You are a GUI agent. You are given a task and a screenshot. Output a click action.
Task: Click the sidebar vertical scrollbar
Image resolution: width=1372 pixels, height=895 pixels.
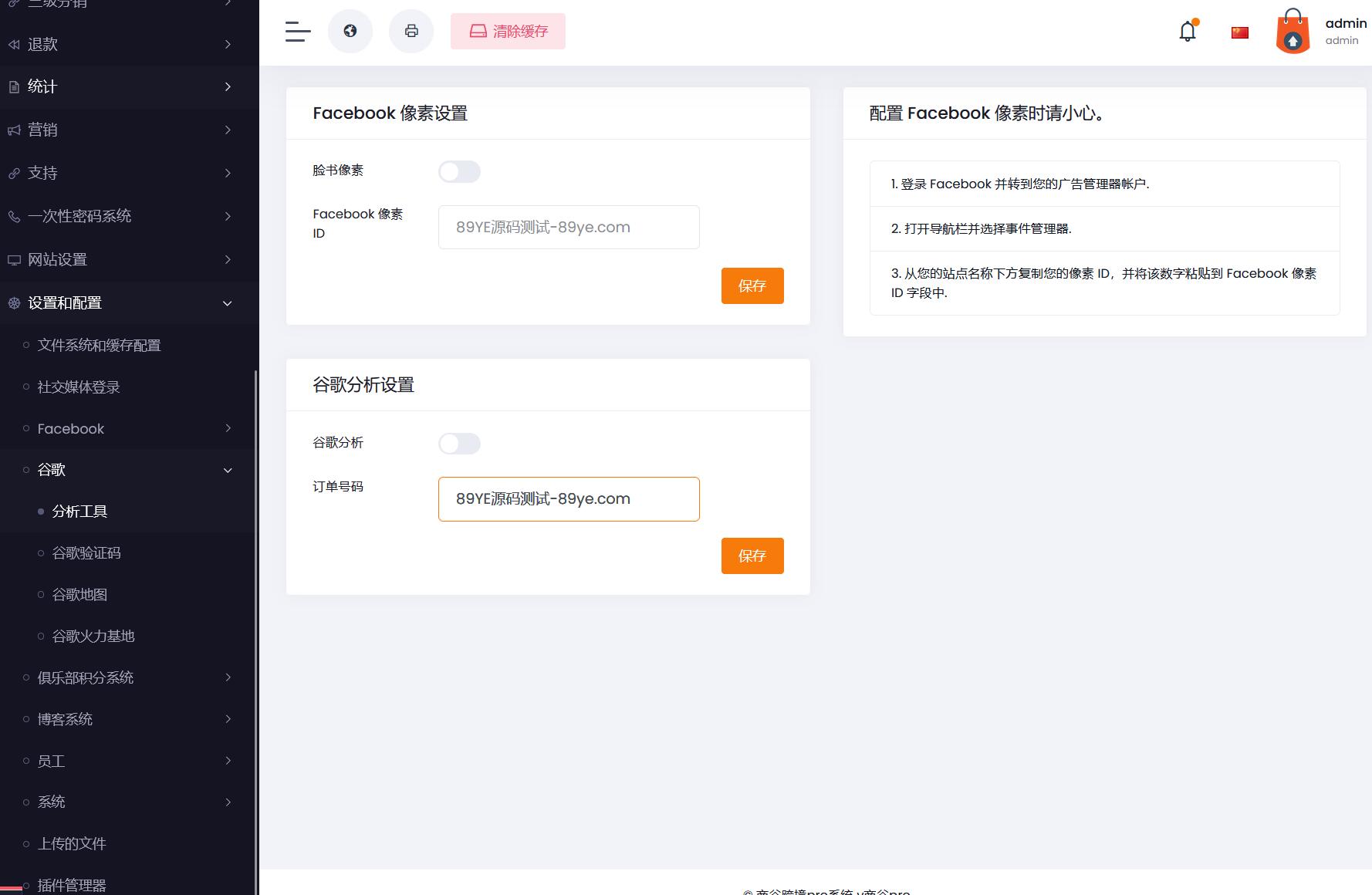click(x=256, y=633)
